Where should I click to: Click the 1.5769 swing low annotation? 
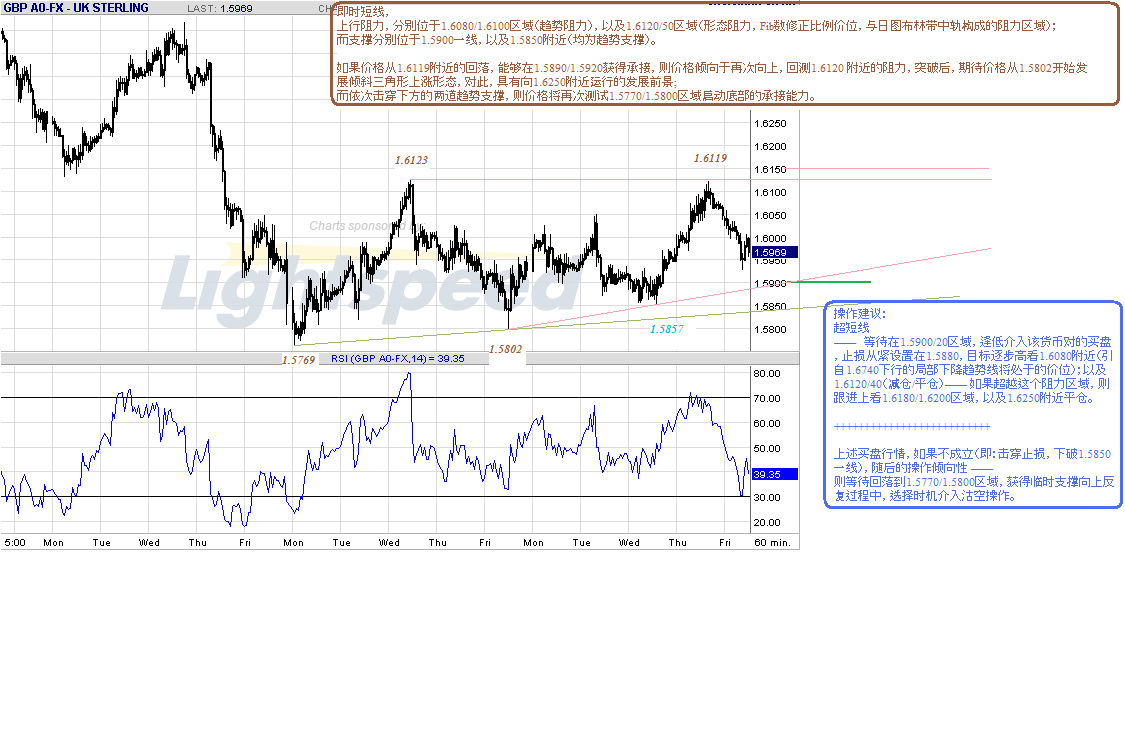click(298, 360)
